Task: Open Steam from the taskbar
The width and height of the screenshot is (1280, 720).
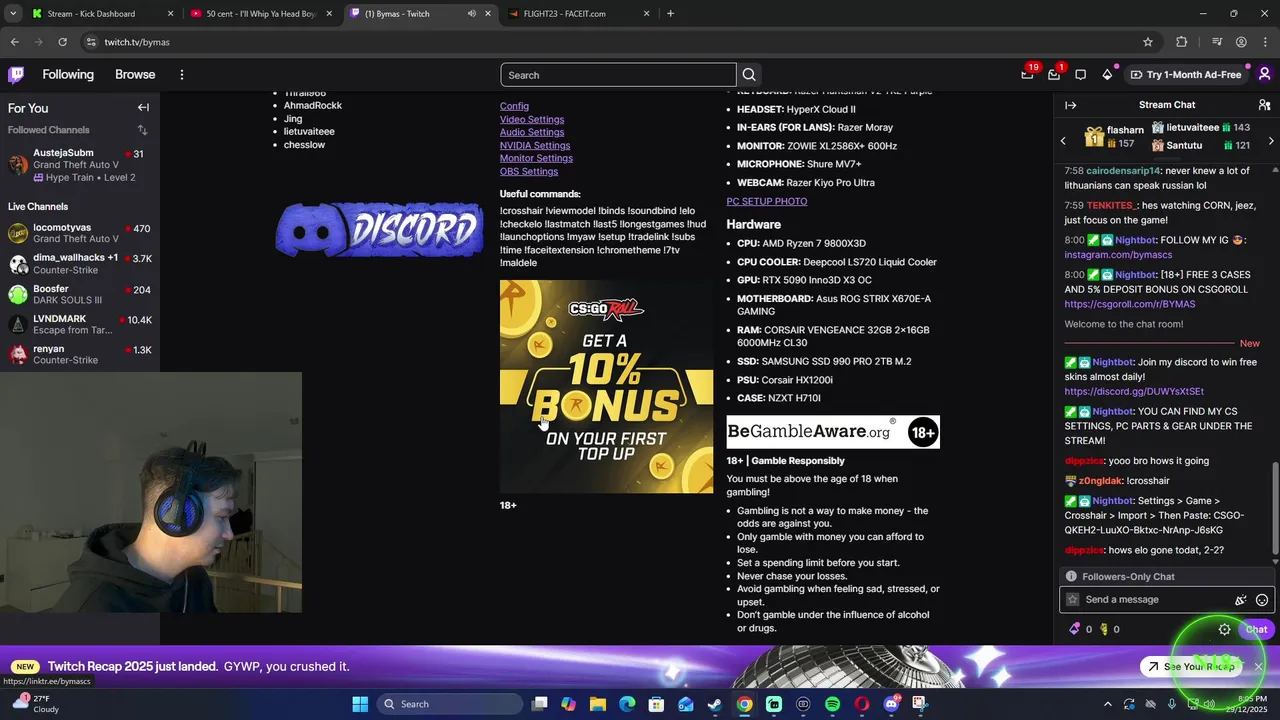Action: [x=715, y=704]
